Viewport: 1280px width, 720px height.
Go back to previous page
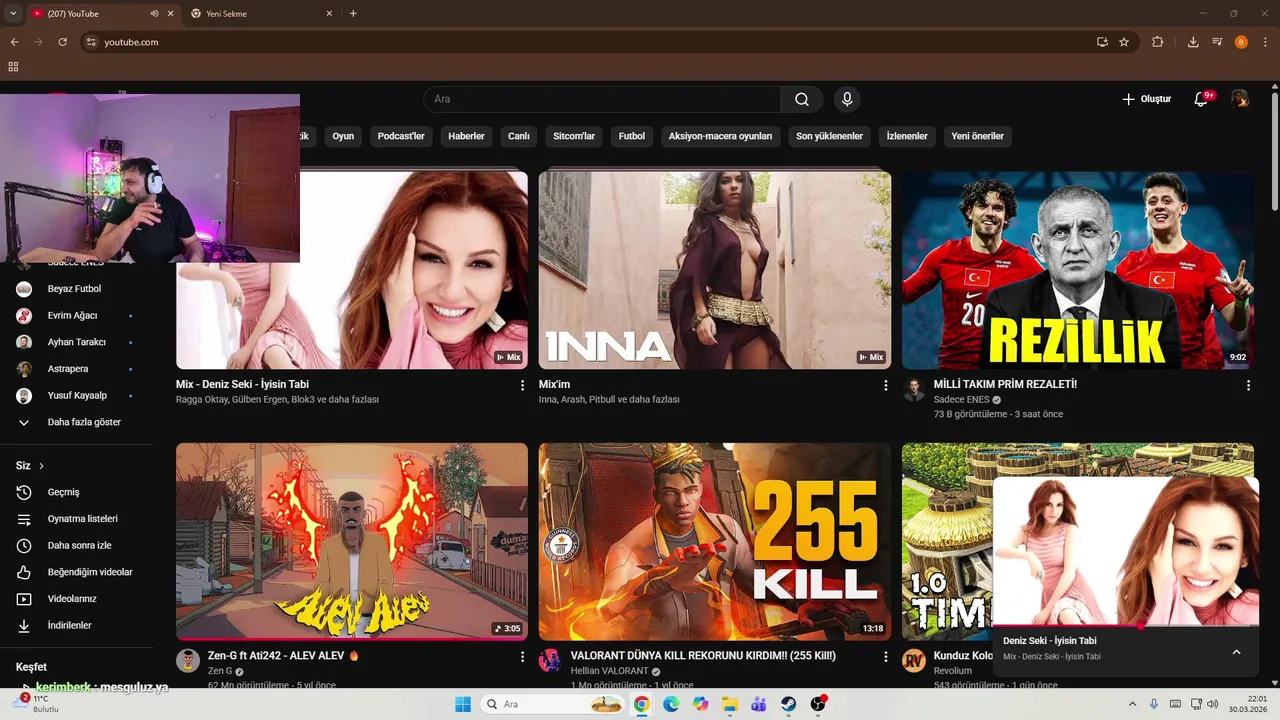14,42
